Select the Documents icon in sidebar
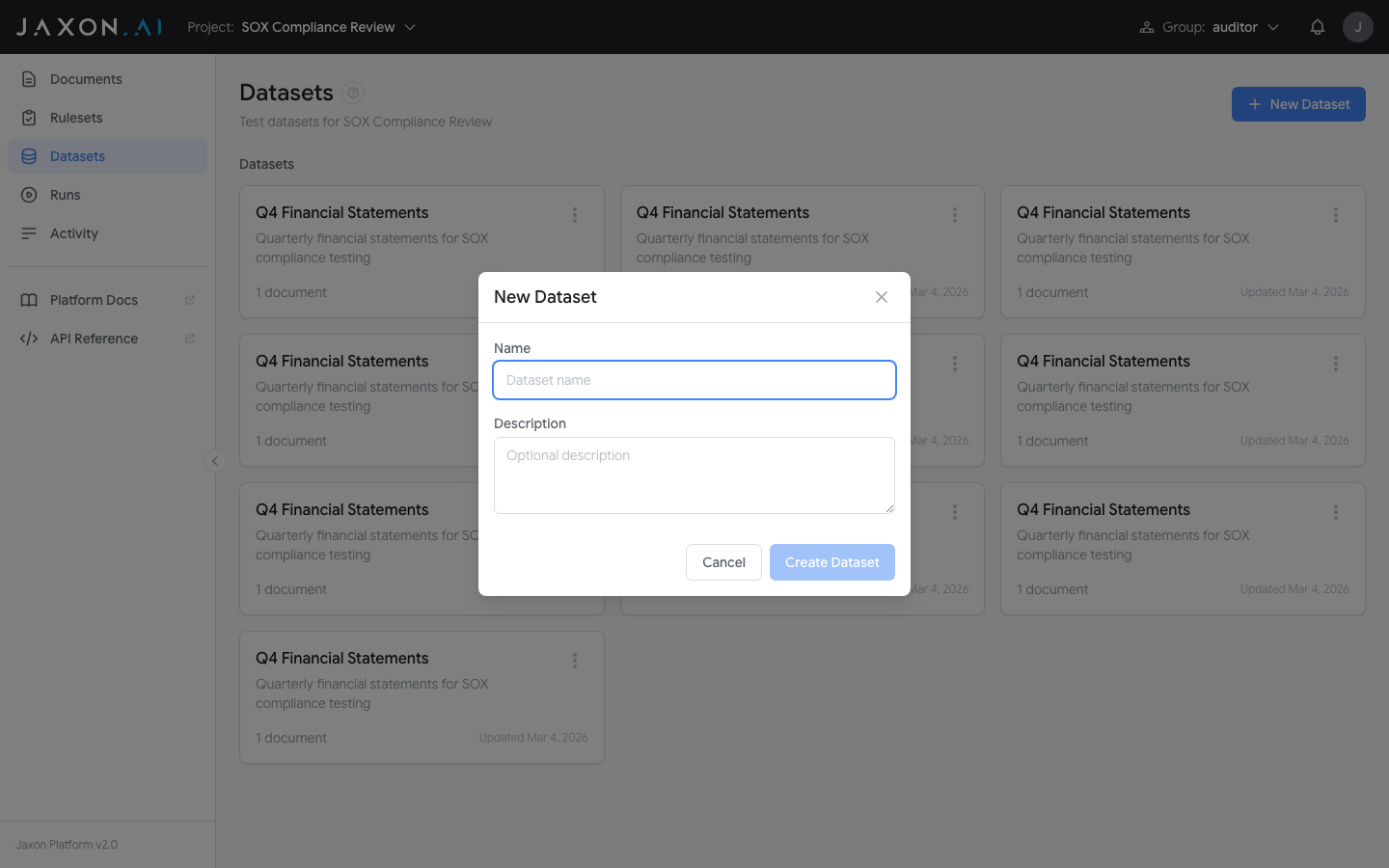 tap(30, 78)
